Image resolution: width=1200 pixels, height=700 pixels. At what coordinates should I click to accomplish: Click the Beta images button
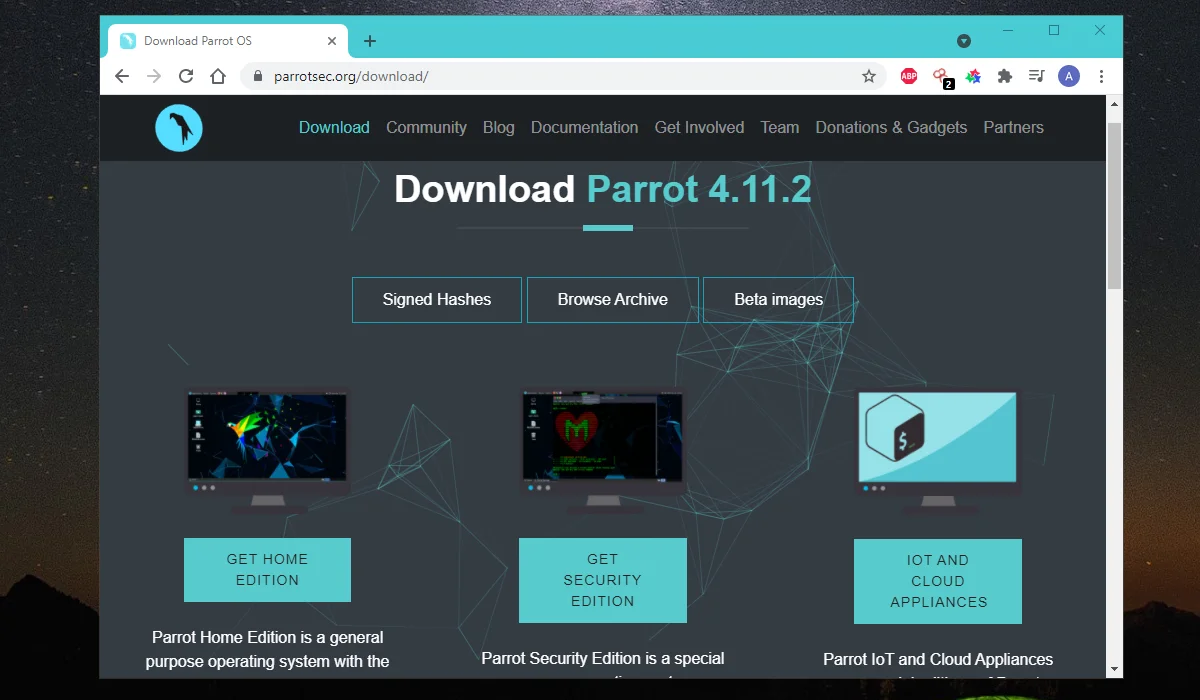[x=779, y=300]
